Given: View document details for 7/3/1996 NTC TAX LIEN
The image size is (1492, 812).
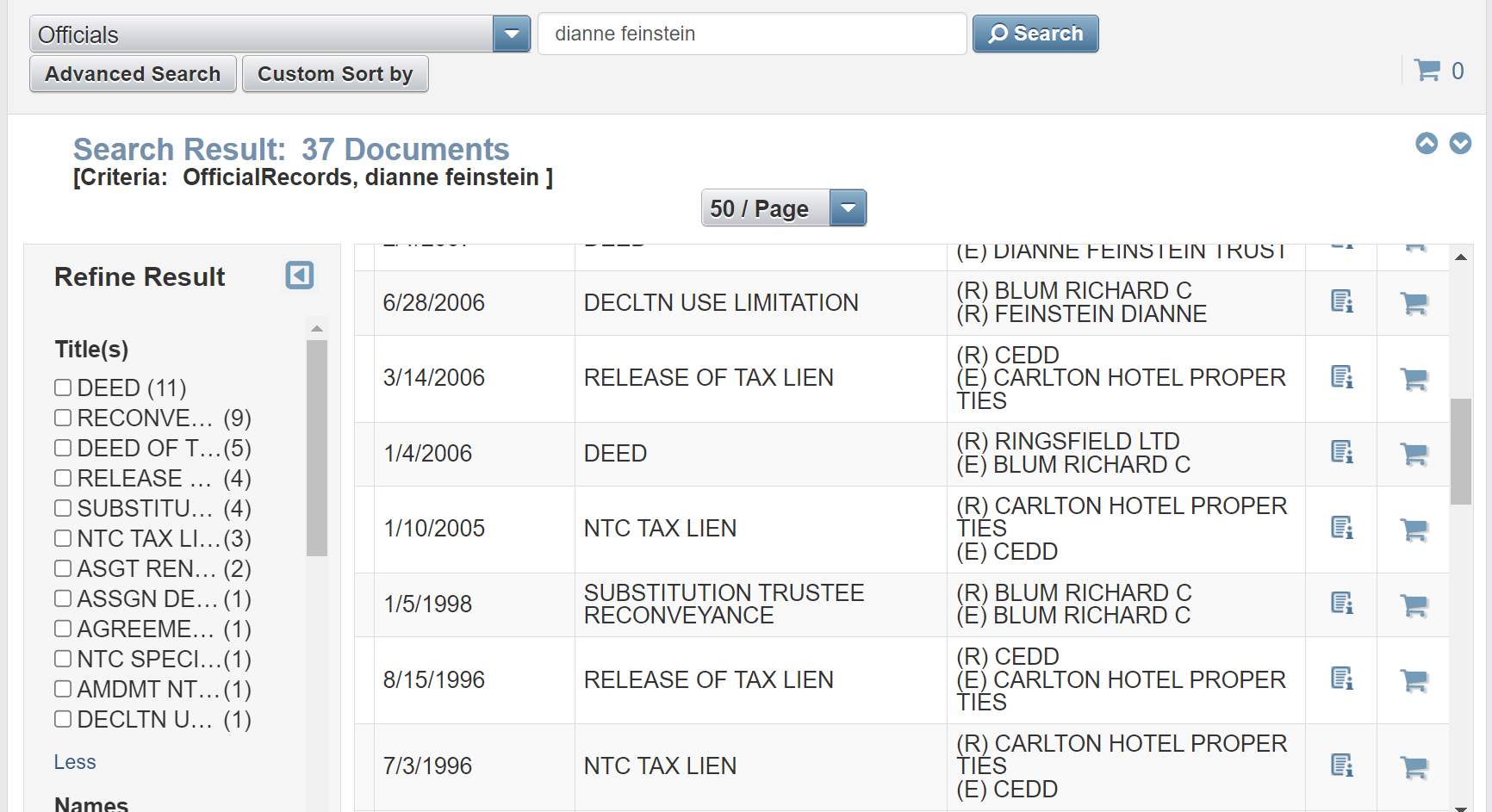Looking at the screenshot, I should tap(1342, 766).
